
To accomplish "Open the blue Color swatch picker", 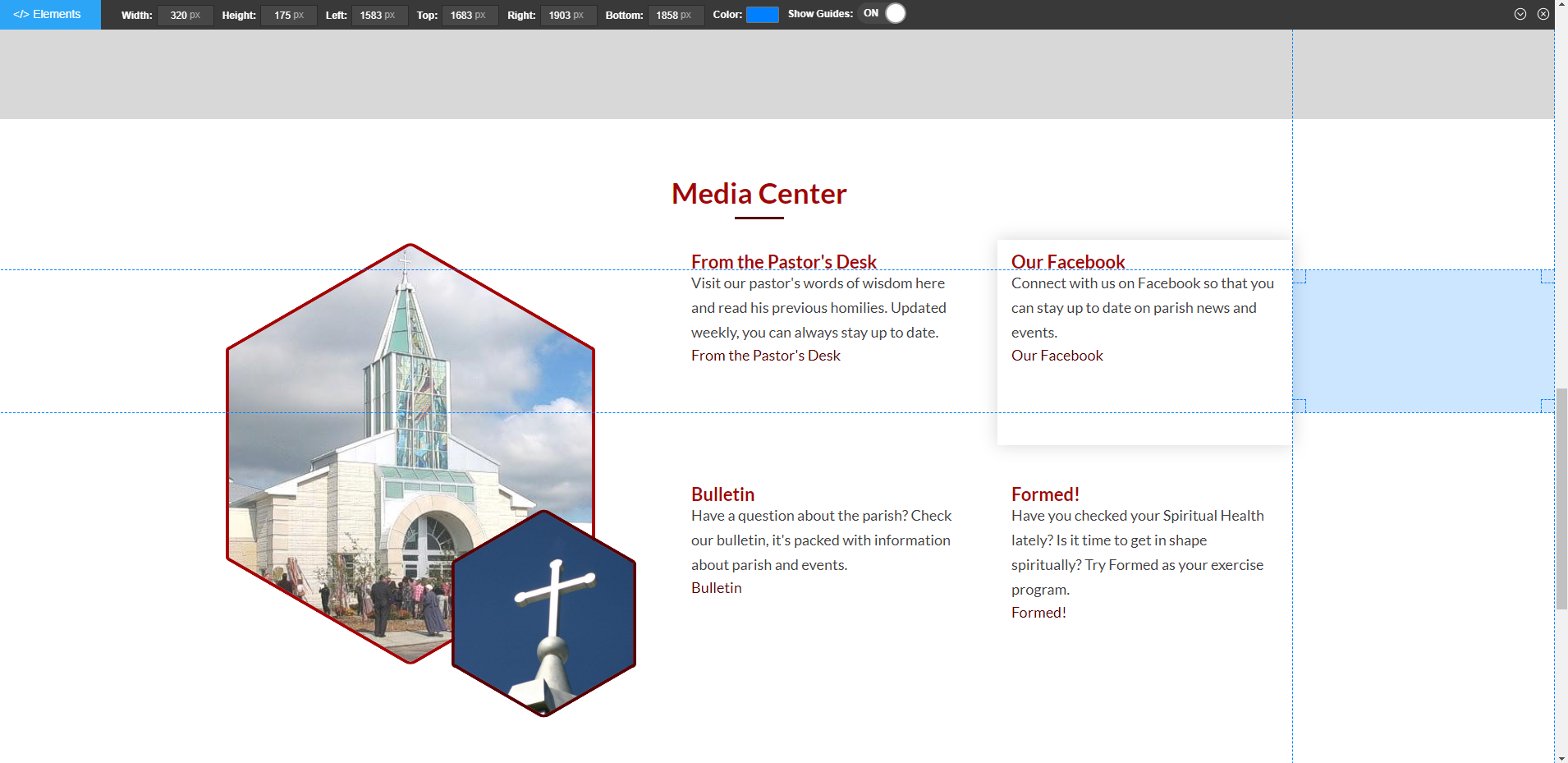I will pos(762,15).
